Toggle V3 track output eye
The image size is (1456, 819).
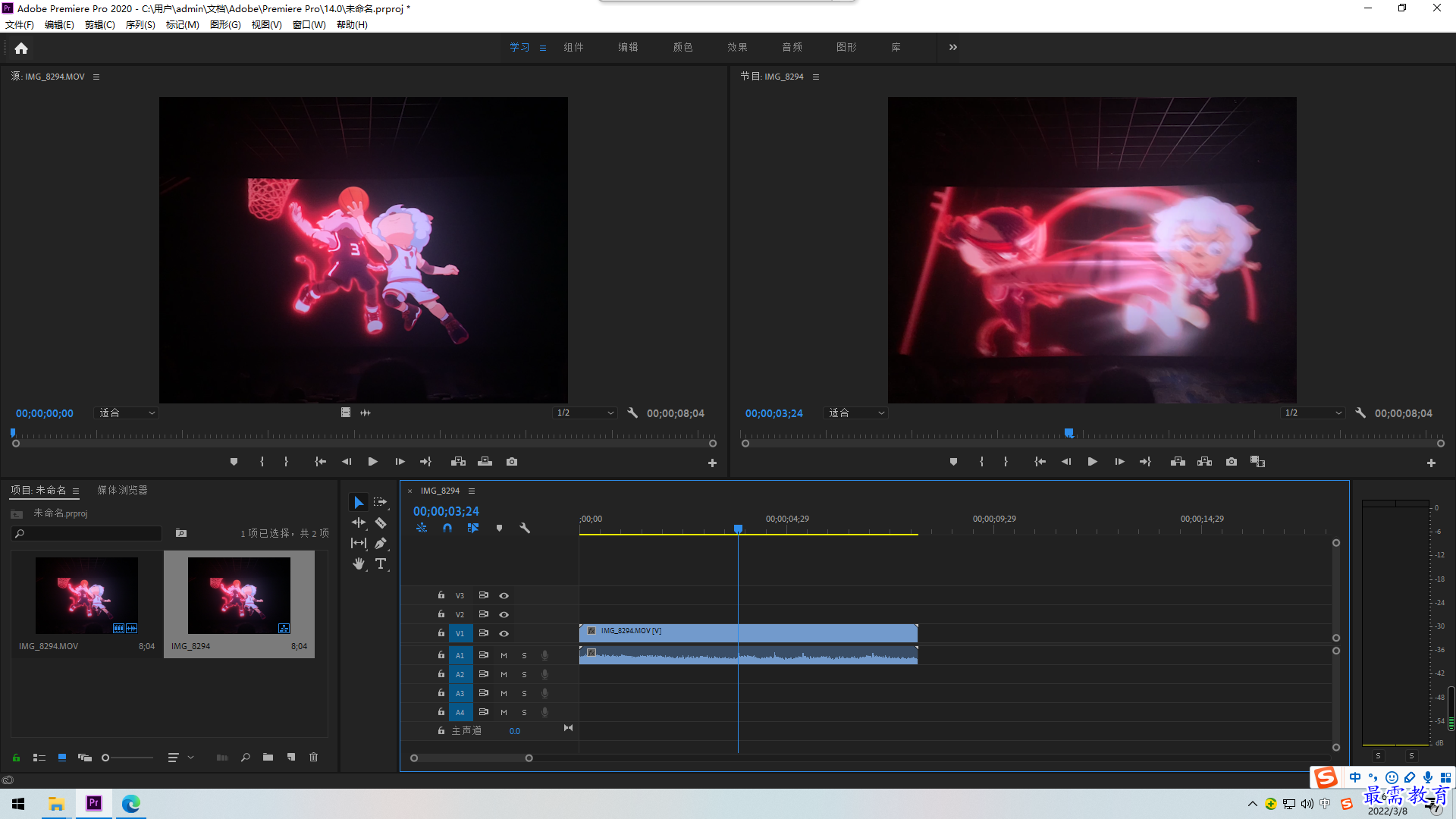coord(504,595)
